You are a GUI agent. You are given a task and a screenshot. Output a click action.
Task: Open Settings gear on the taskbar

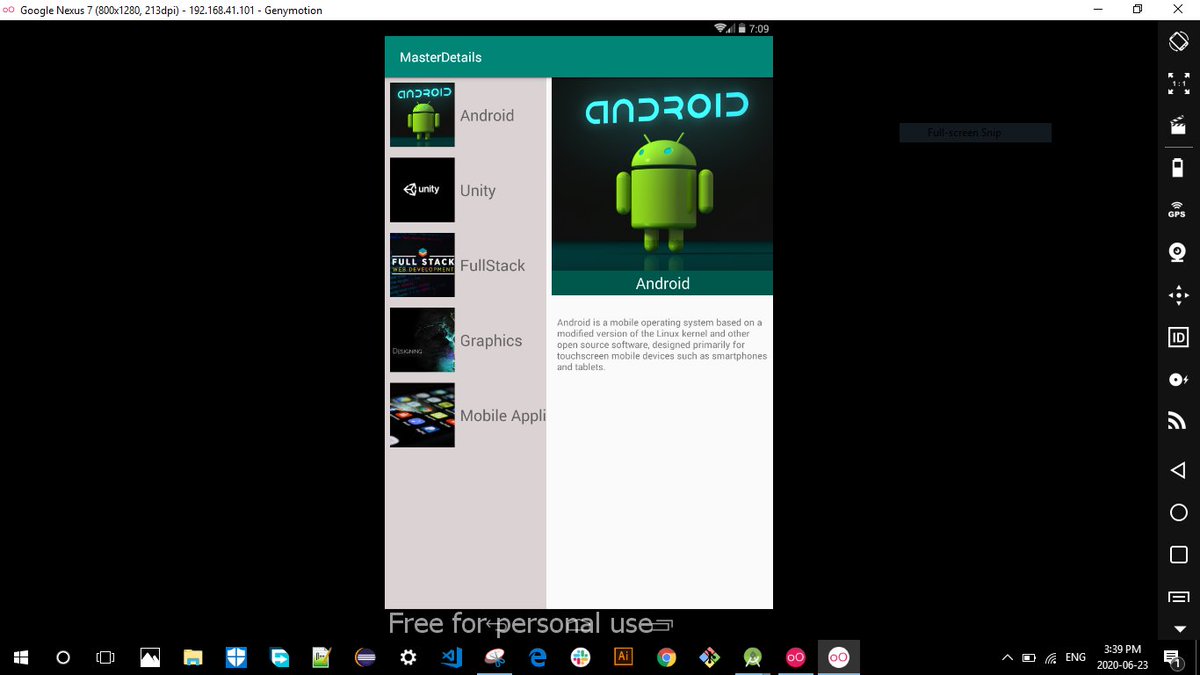tap(408, 657)
